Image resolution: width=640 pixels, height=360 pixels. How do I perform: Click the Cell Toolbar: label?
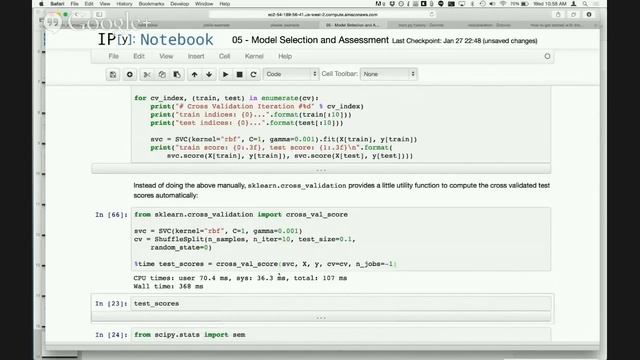point(340,74)
